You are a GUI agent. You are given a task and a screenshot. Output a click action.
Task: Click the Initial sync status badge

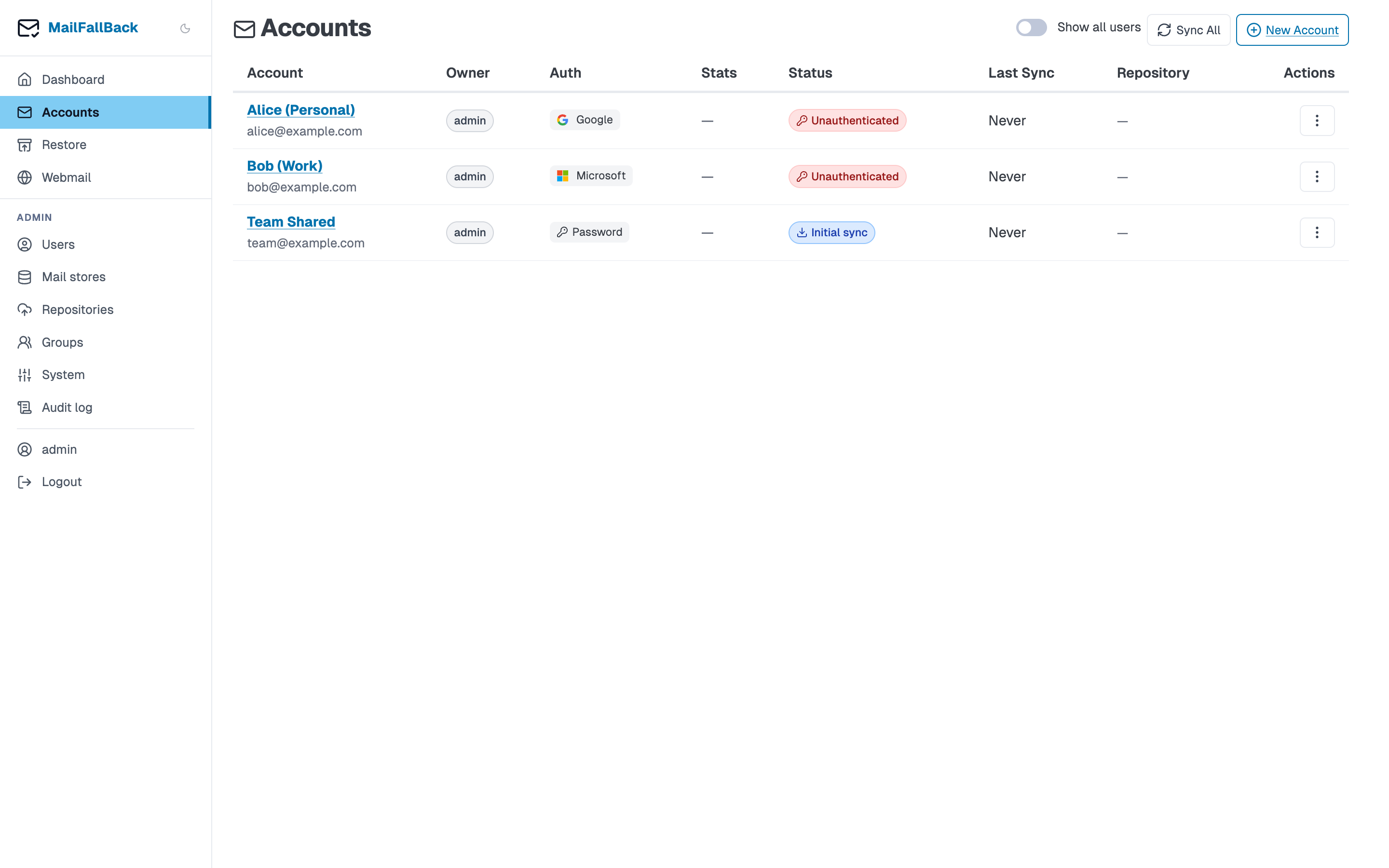click(831, 232)
